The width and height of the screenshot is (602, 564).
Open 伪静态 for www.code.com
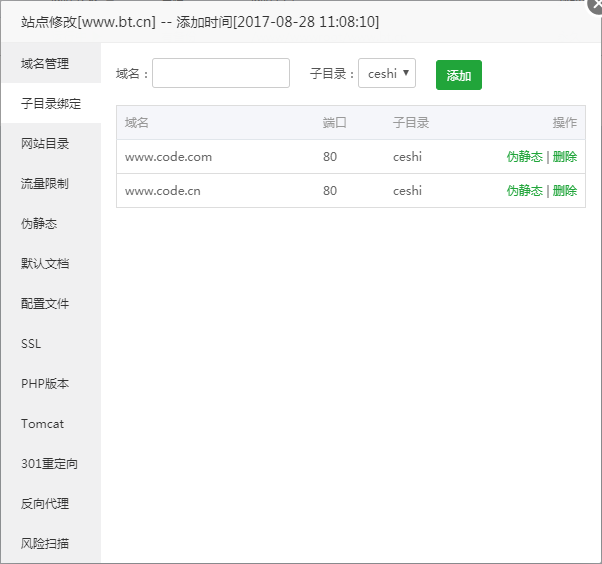524,157
